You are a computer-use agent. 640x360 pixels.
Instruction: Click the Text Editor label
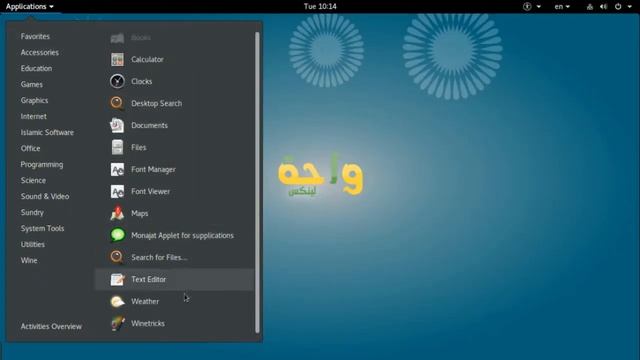[x=149, y=280]
